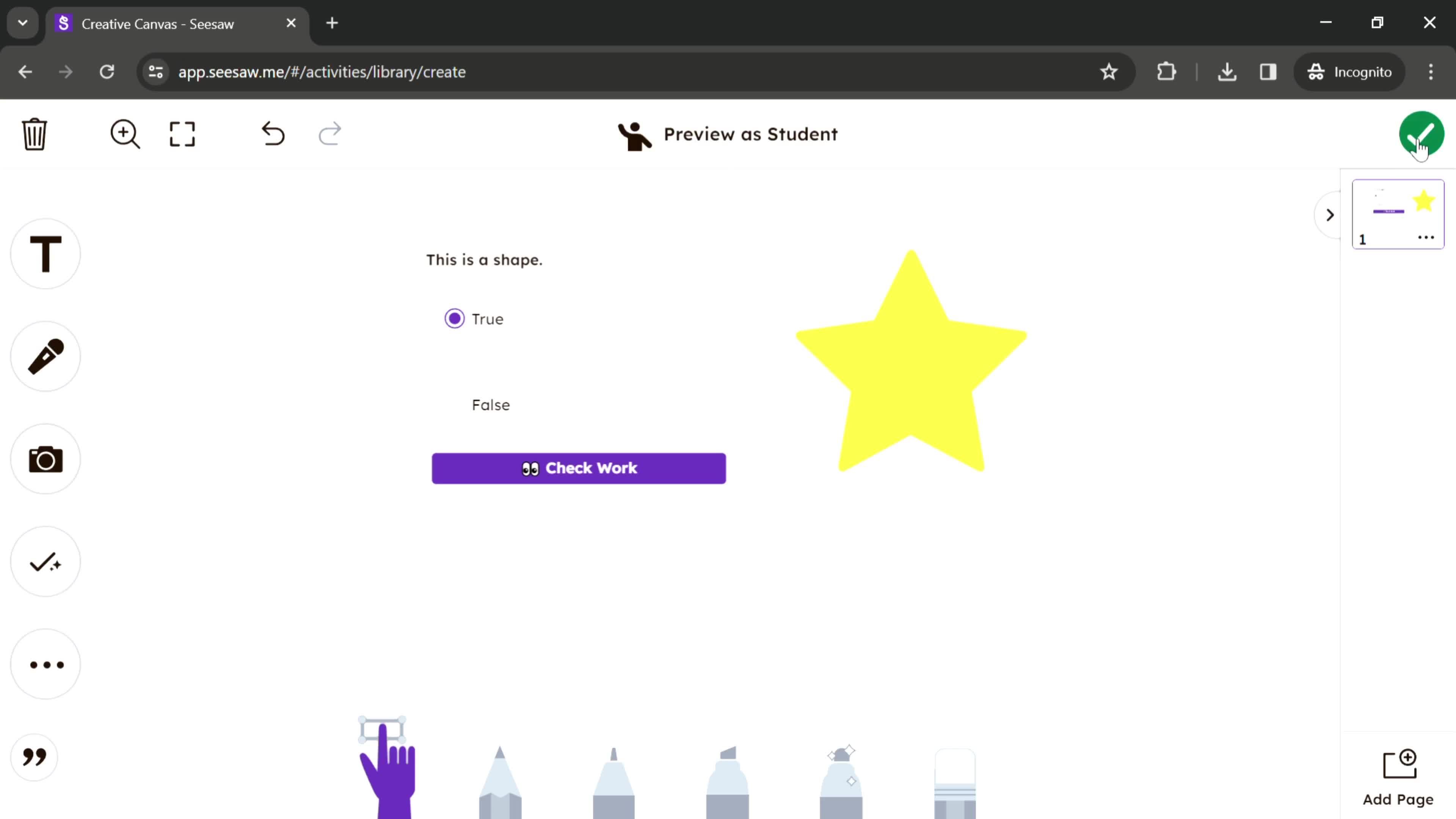1456x819 pixels.
Task: Click the Zoom In magnifier icon
Action: [x=124, y=133]
